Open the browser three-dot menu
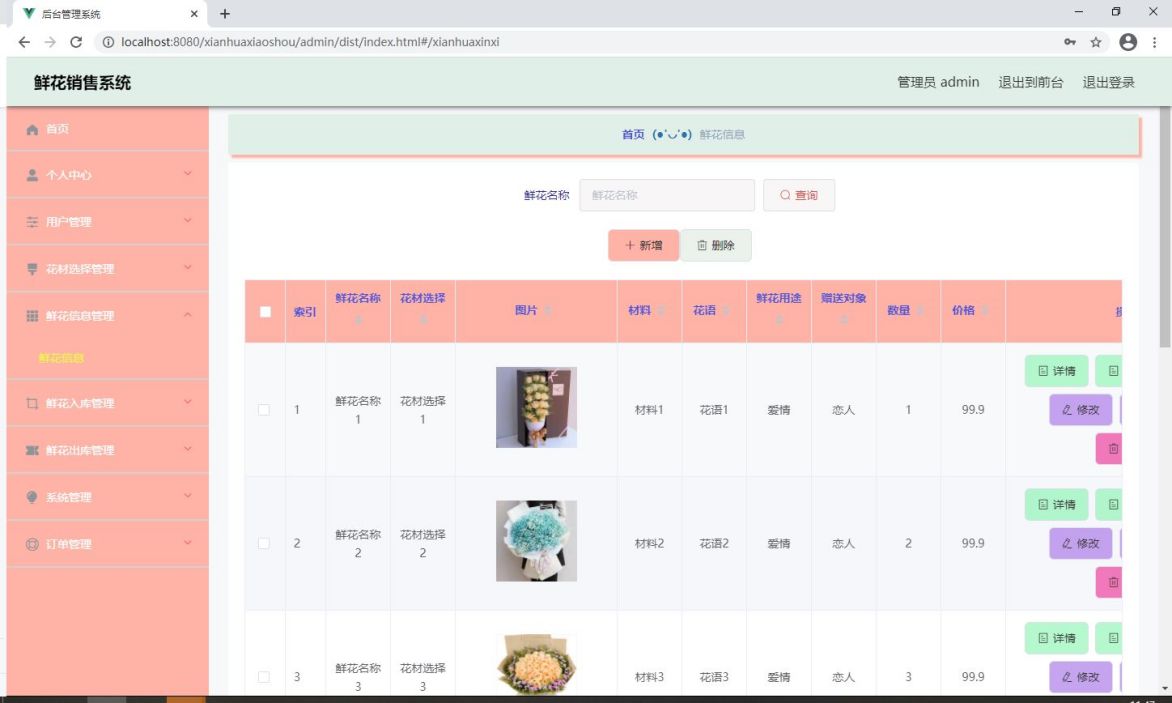The width and height of the screenshot is (1172, 703). (1155, 42)
